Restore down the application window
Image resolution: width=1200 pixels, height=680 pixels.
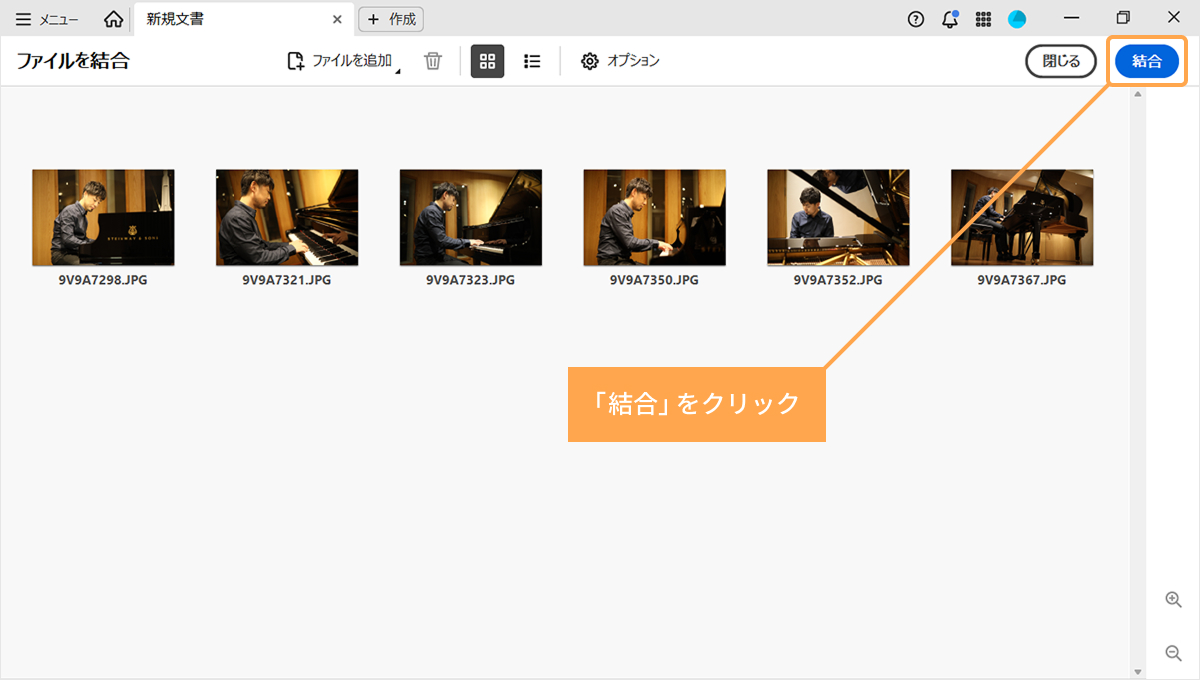[1124, 18]
